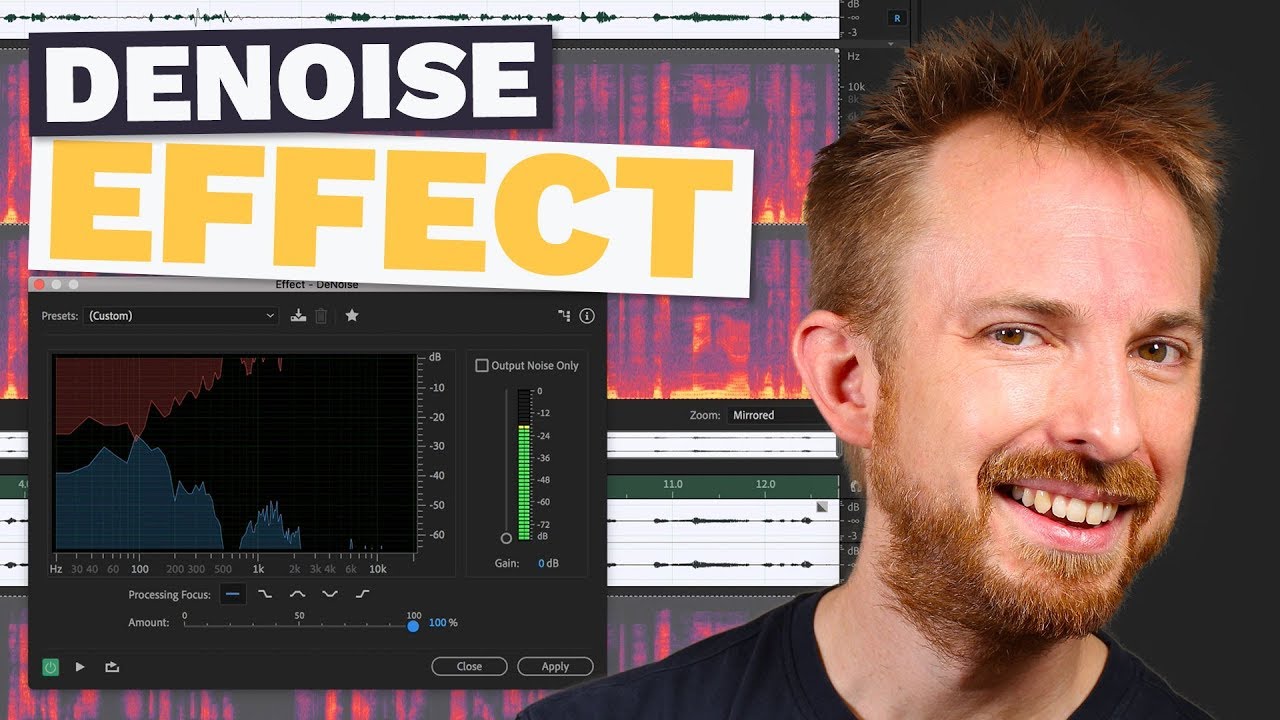Select low-frequency Processing Focus shape

(265, 595)
